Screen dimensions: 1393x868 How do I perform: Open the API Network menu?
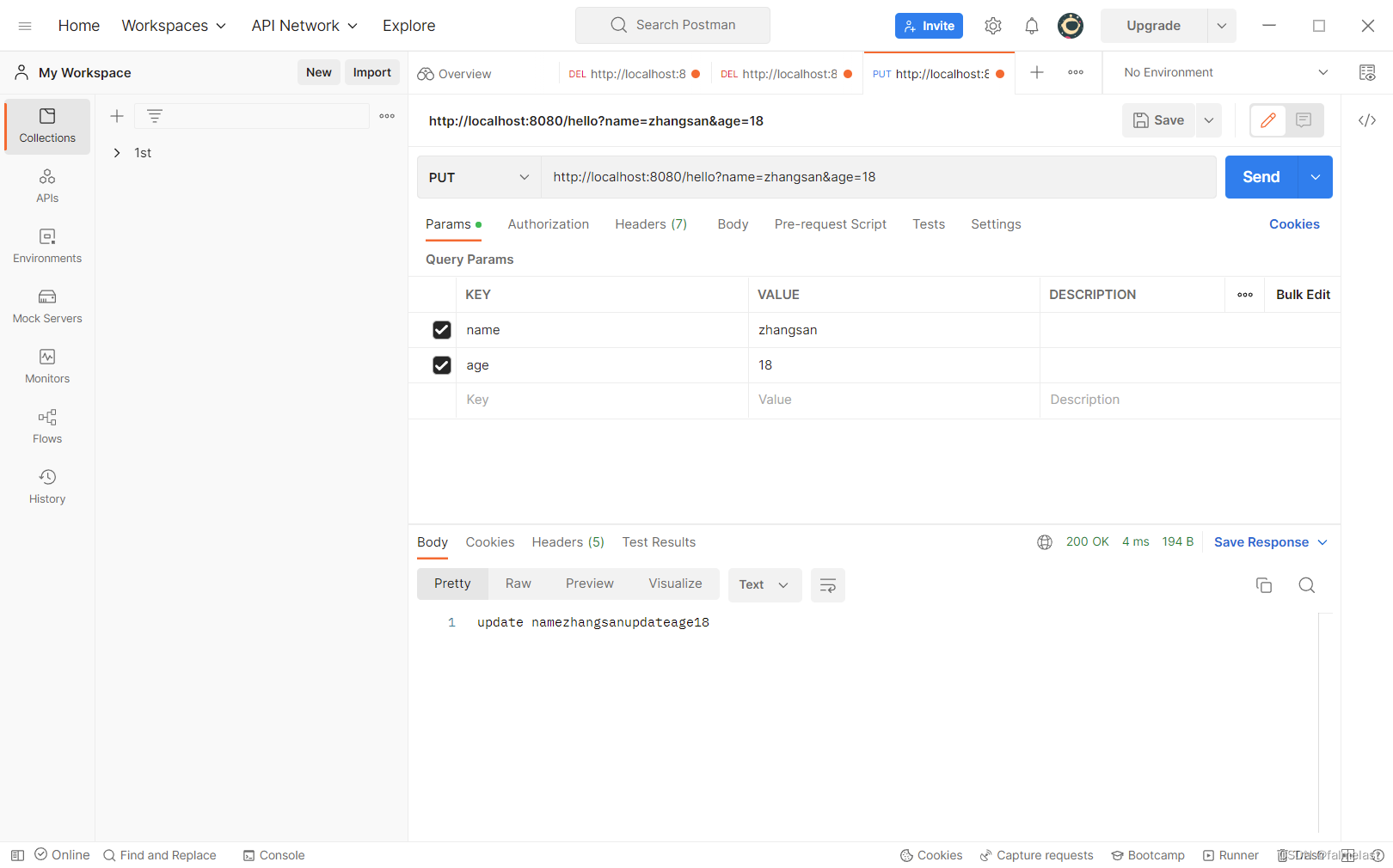point(304,26)
